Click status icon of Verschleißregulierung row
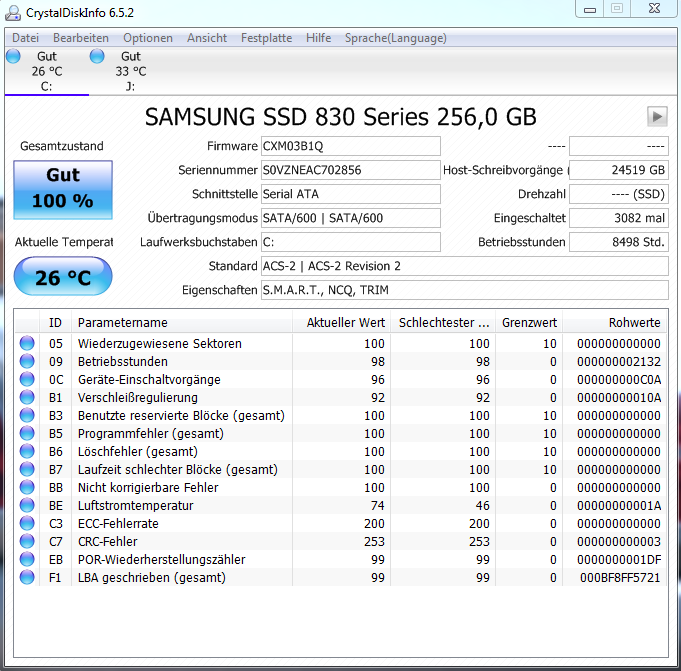Image resolution: width=681 pixels, height=671 pixels. (27, 397)
